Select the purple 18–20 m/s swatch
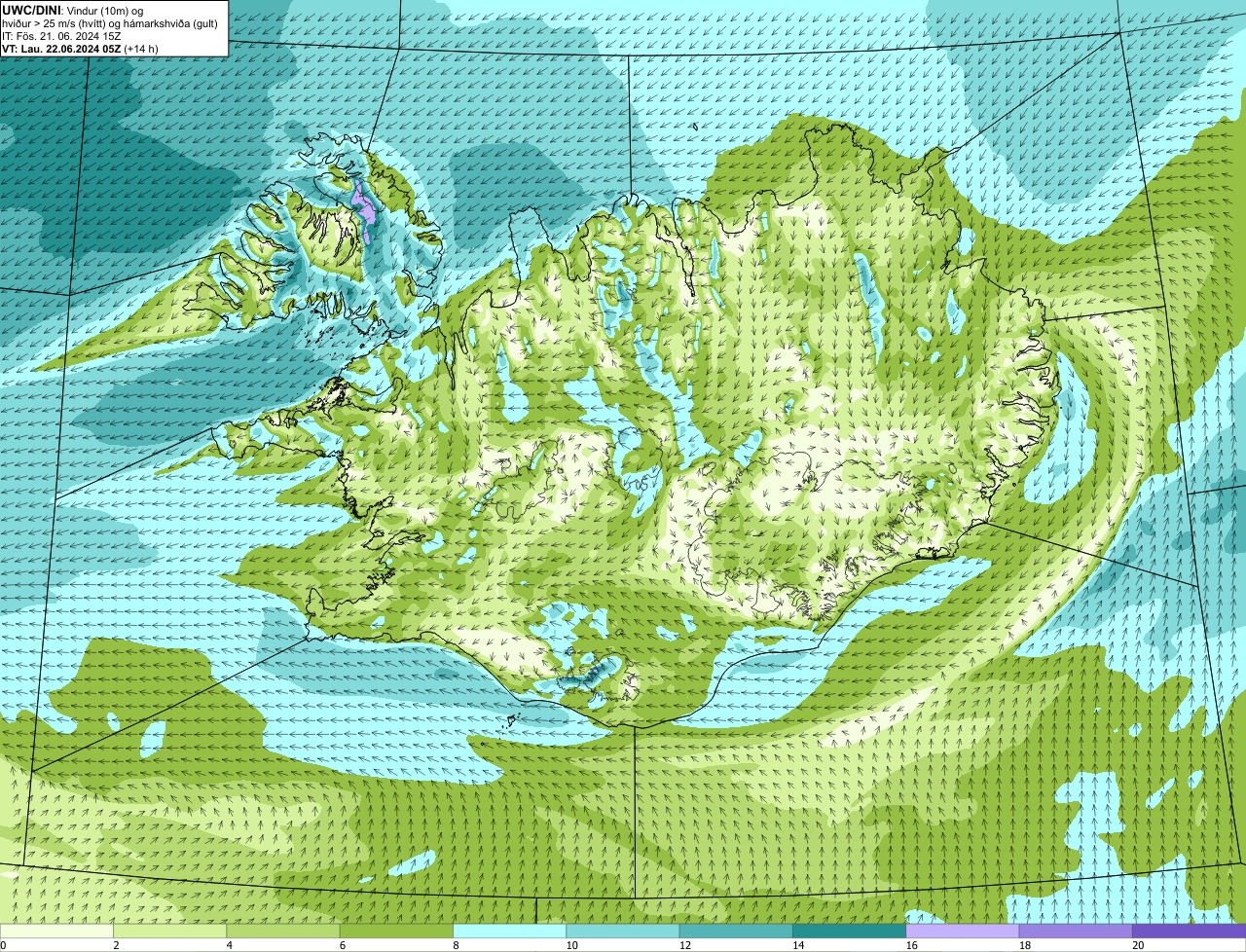 (x=1076, y=931)
